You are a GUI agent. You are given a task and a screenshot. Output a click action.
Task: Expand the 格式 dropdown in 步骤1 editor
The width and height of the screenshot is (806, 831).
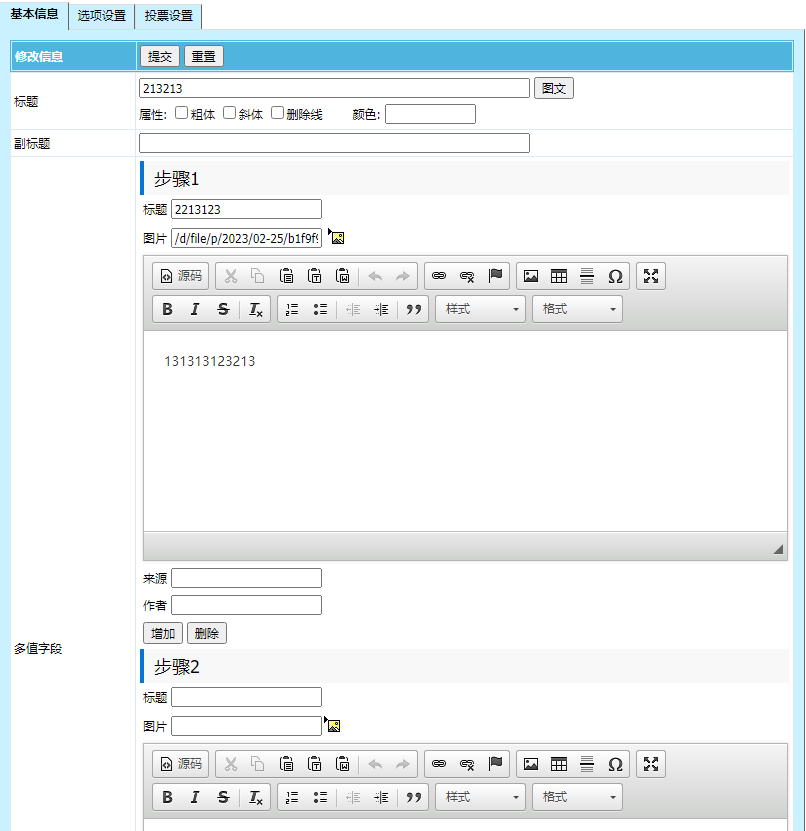[579, 309]
